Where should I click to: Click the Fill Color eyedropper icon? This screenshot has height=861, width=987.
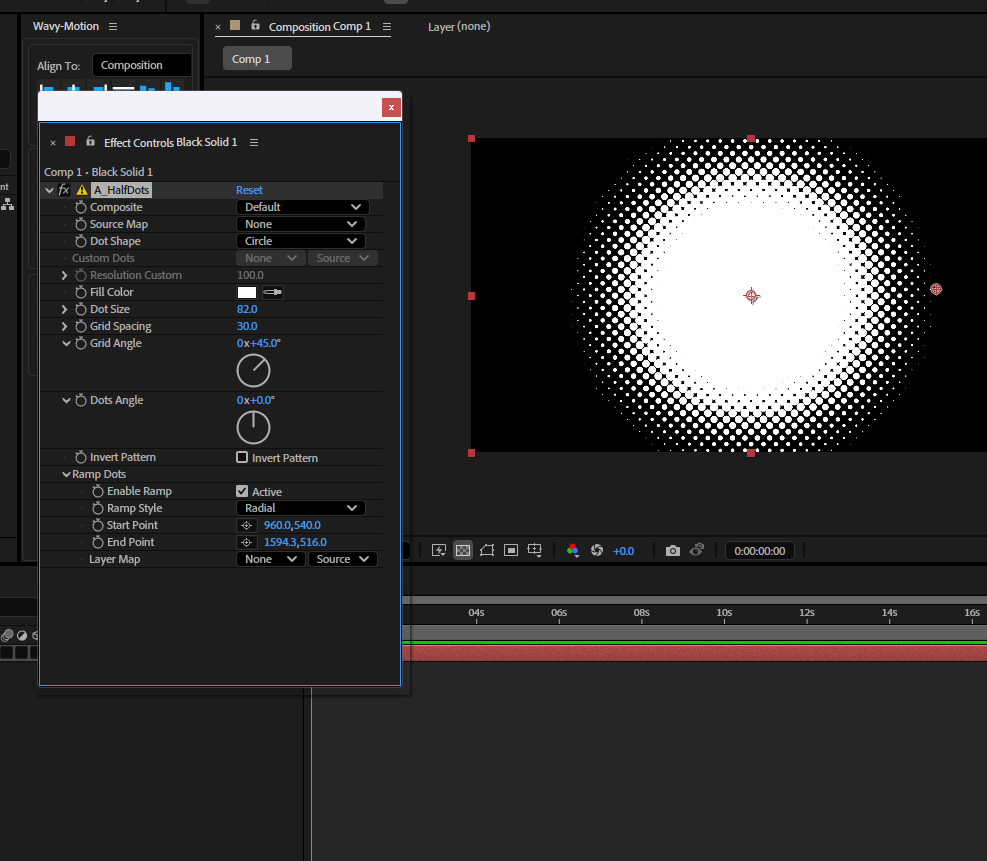(x=272, y=292)
